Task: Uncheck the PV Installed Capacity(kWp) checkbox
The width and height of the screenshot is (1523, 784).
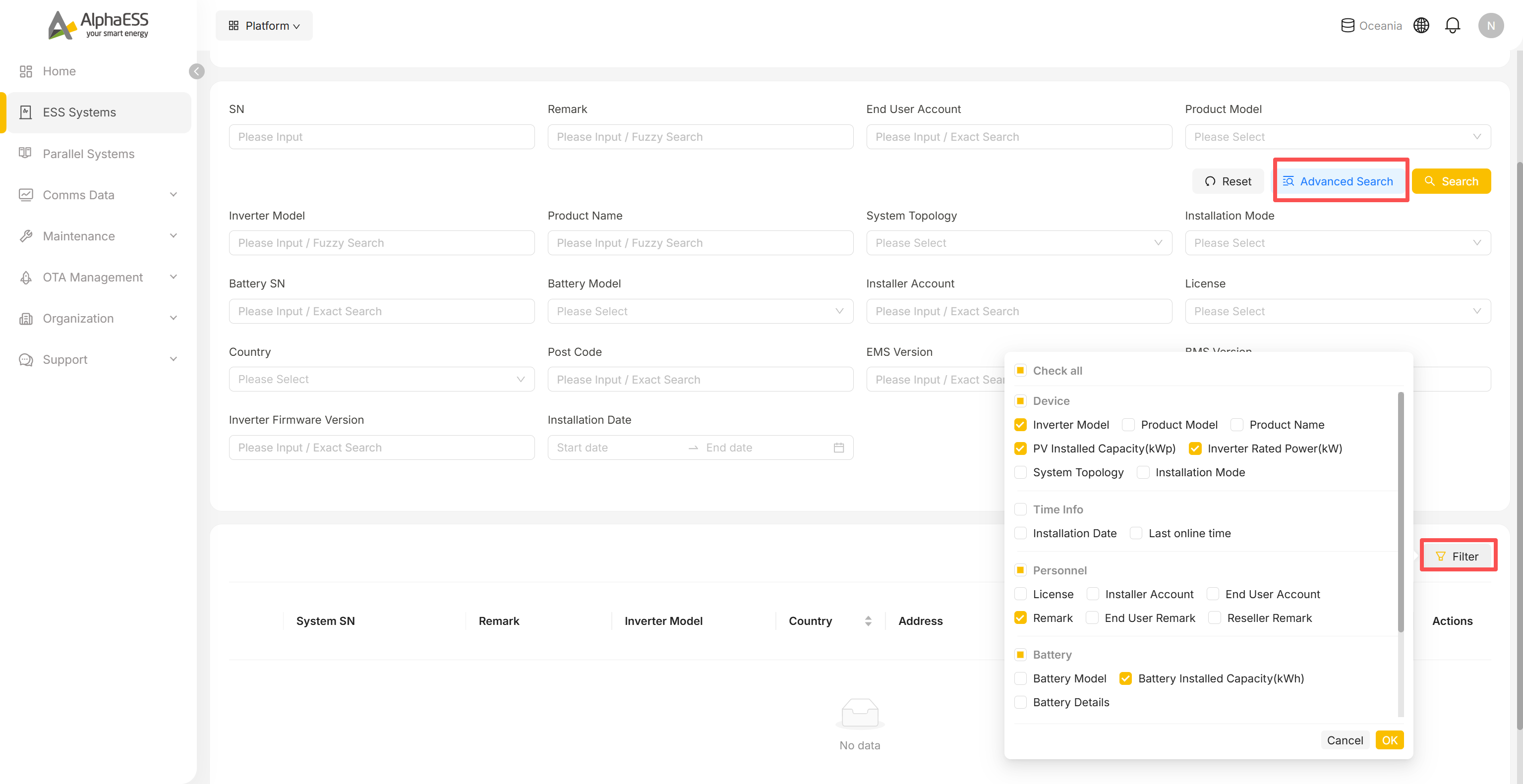Action: pyautogui.click(x=1020, y=448)
